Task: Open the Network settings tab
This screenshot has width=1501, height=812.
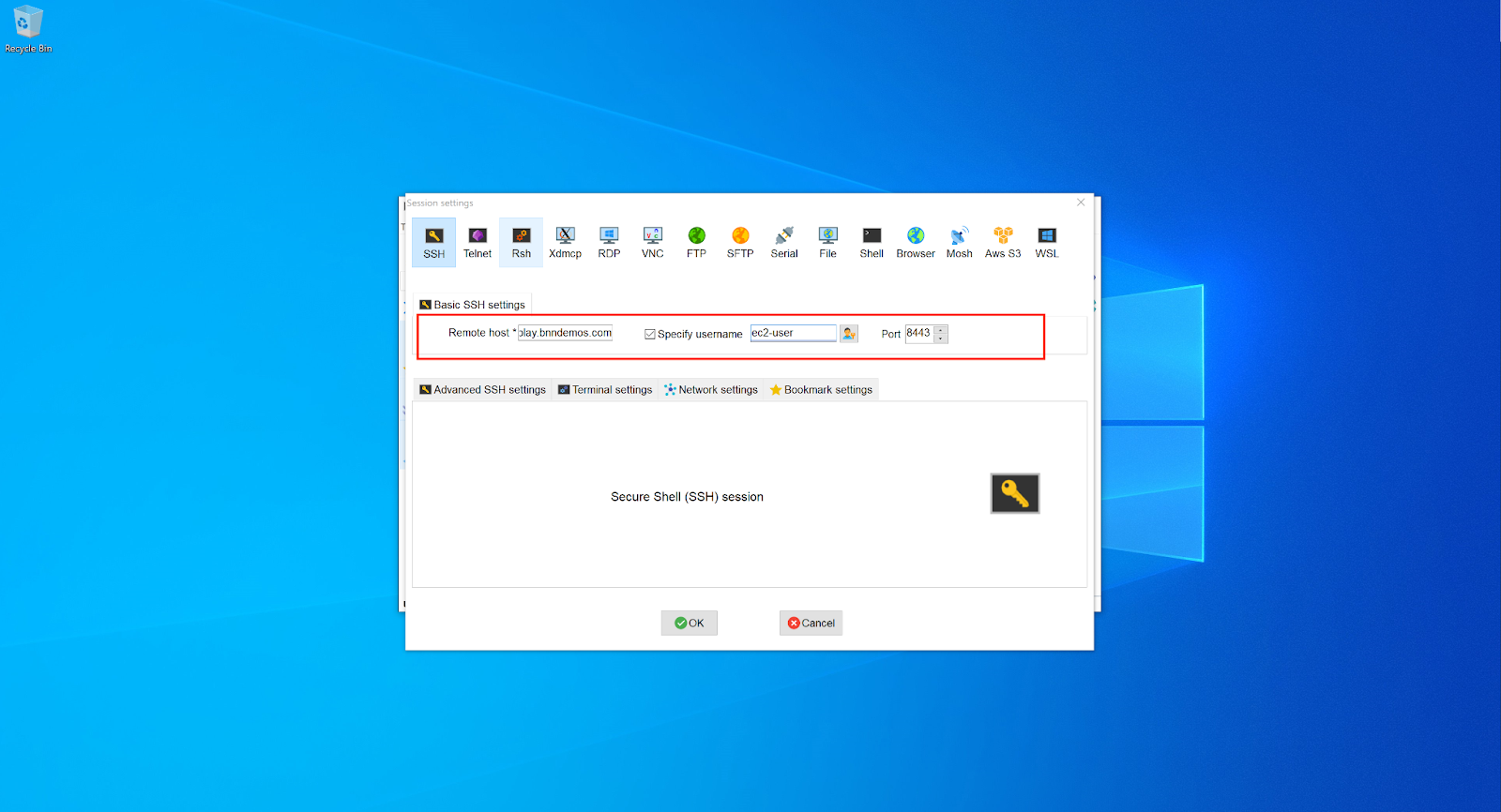Action: 711,390
